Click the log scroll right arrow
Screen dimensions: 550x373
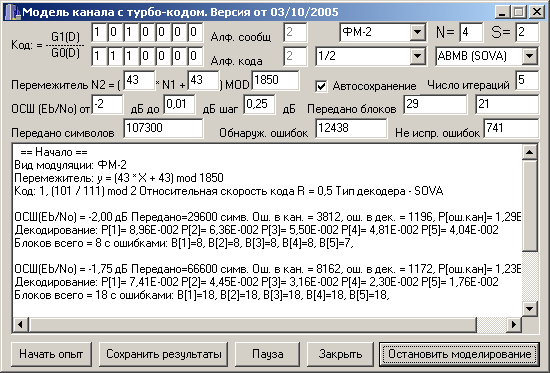[514, 325]
